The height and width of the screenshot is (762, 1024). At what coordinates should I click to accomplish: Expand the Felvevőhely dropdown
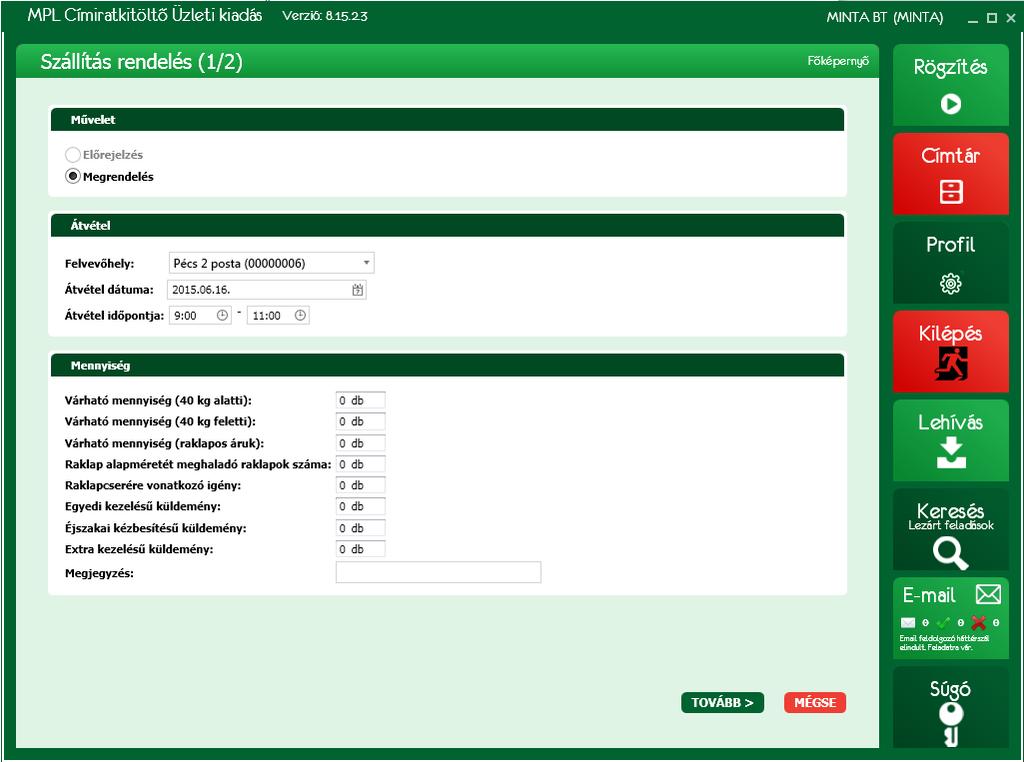[x=366, y=262]
